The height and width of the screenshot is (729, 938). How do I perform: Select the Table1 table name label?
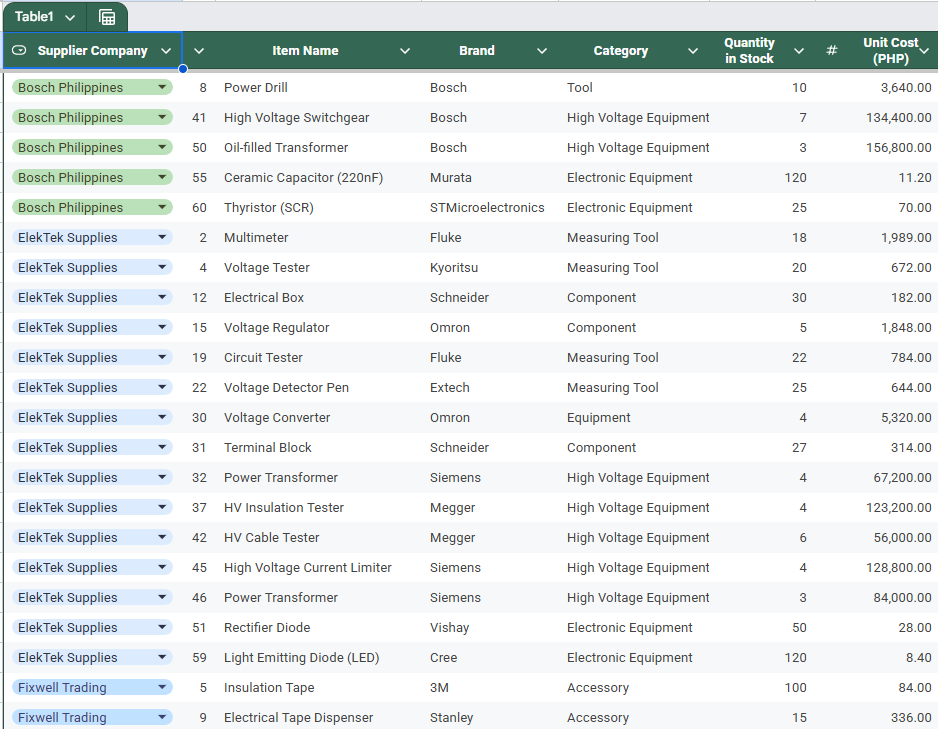(x=34, y=17)
